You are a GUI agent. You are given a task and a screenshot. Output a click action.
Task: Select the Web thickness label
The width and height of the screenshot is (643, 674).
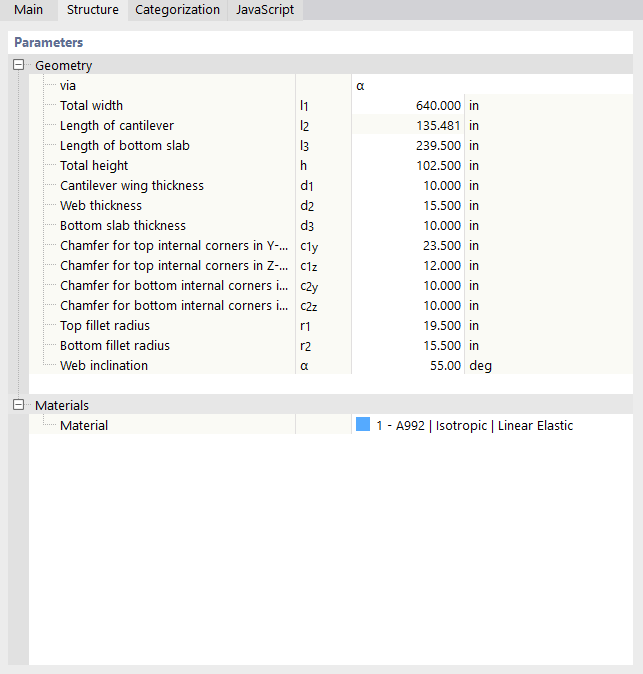pyautogui.click(x=101, y=205)
